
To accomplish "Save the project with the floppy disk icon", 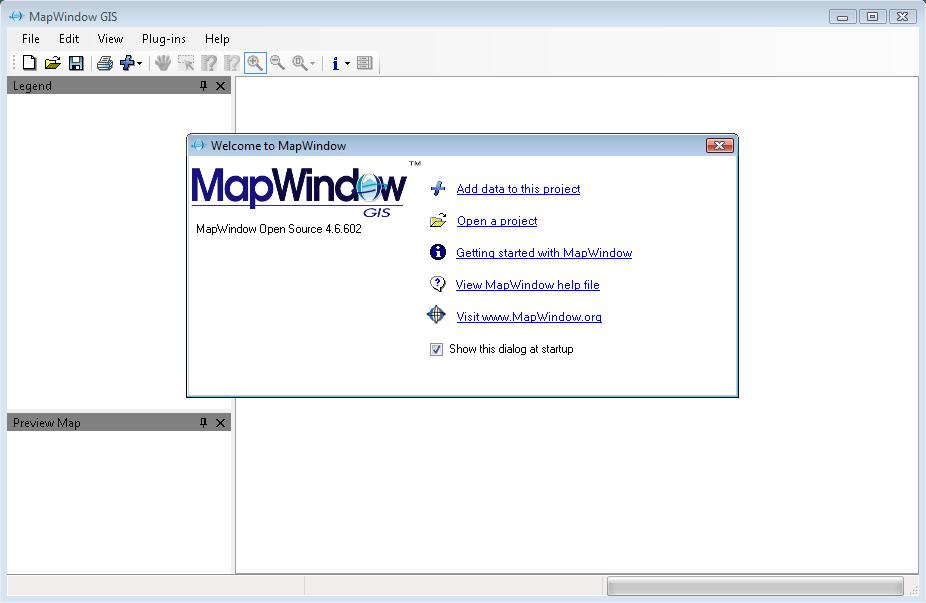I will 76,63.
